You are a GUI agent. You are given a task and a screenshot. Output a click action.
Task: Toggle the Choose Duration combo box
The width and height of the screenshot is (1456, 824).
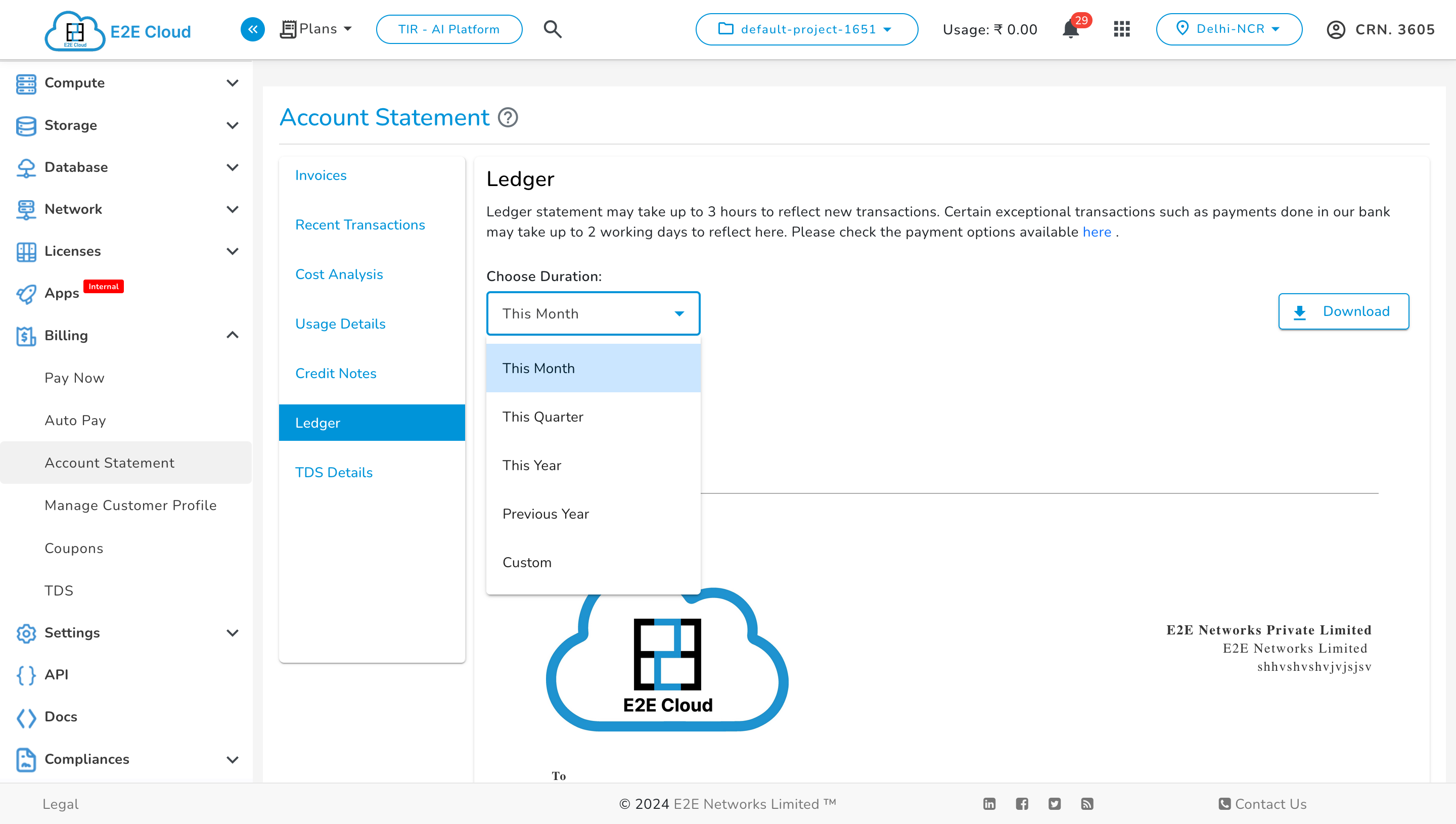tap(593, 313)
